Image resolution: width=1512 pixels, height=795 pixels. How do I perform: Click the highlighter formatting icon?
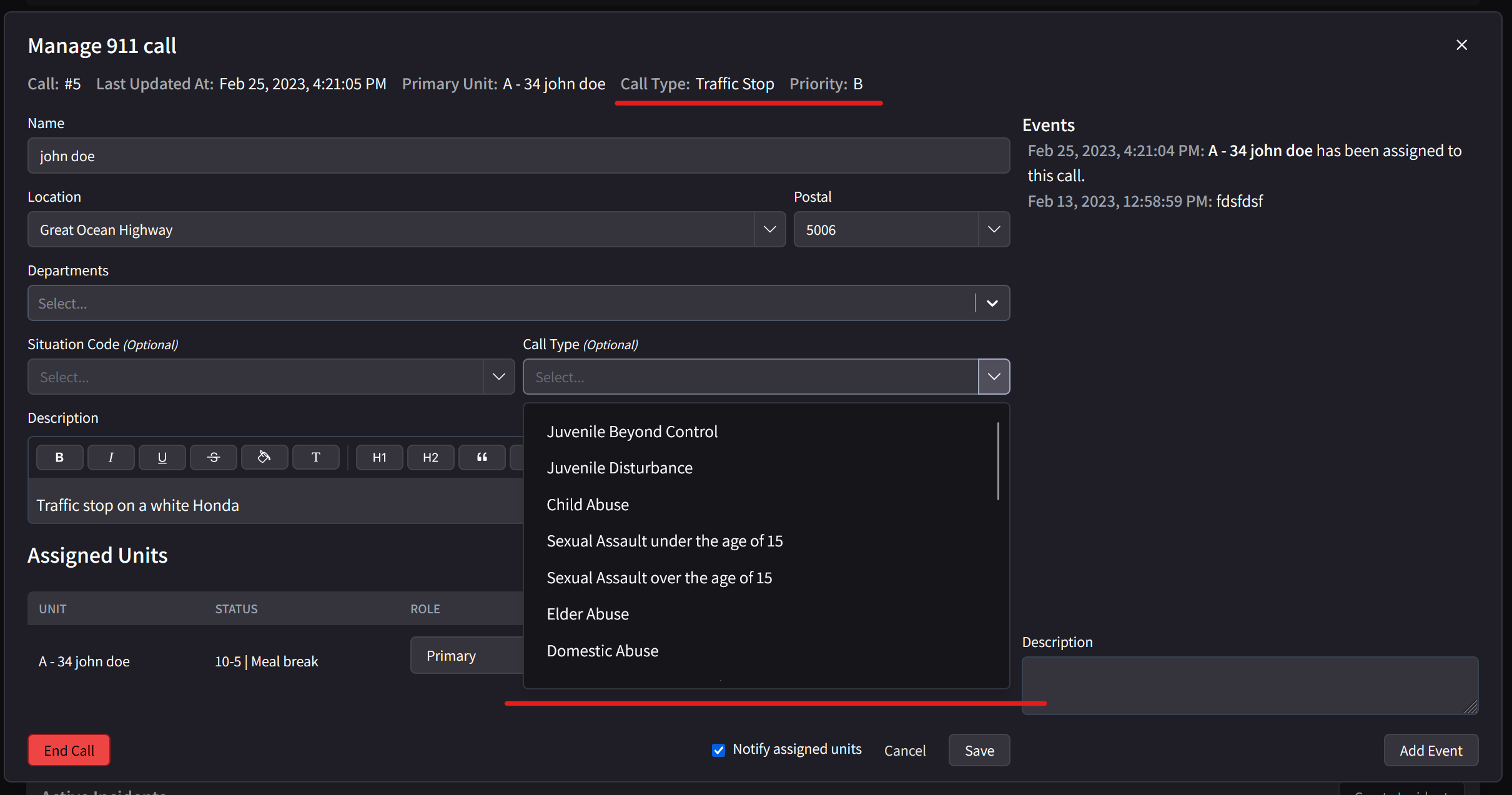(264, 457)
